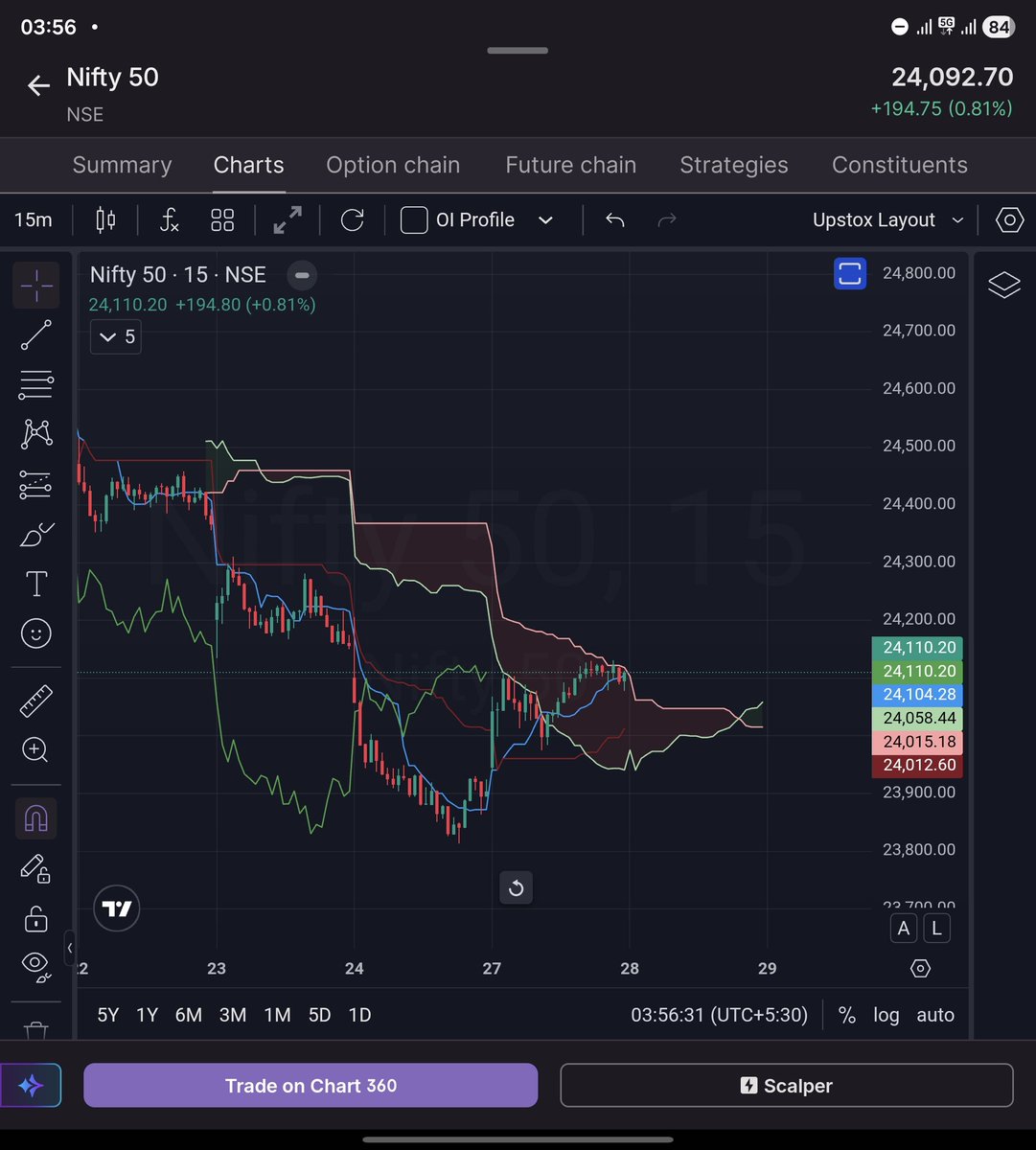The image size is (1036, 1150).
Task: Select the ruler measure tool
Action: coord(36,701)
